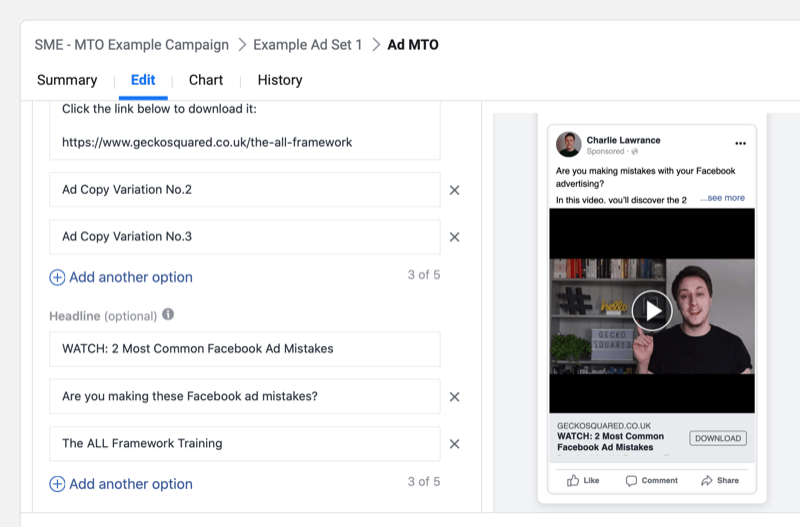800x527 pixels.
Task: Click the Charlie Lawrance page name
Action: click(623, 140)
